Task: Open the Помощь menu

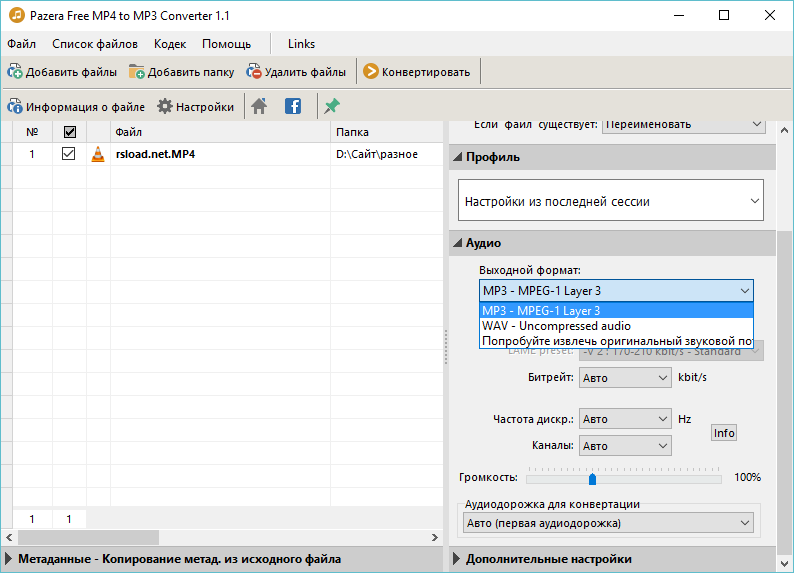Action: [x=226, y=44]
